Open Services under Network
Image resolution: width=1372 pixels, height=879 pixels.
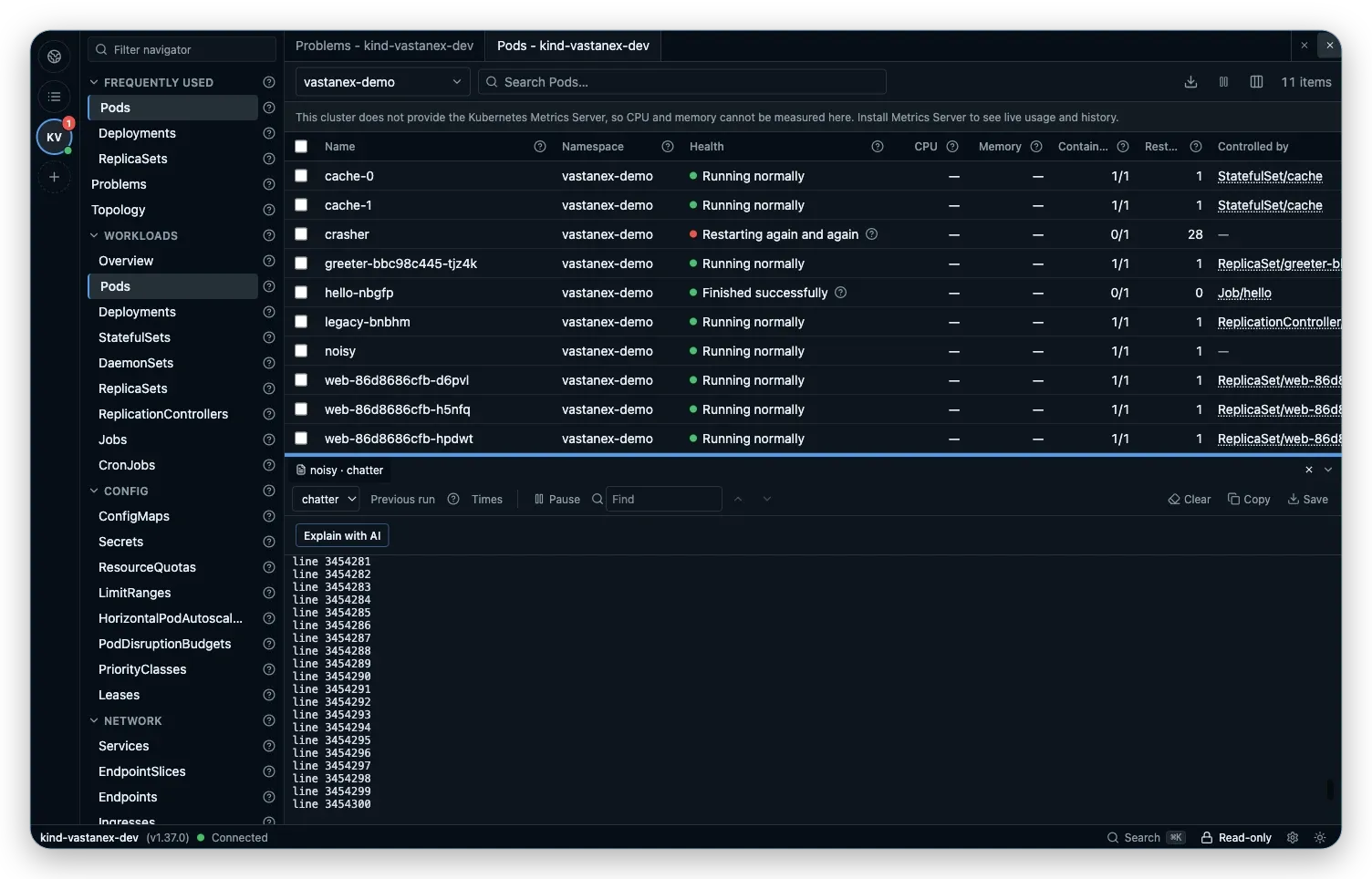(123, 746)
